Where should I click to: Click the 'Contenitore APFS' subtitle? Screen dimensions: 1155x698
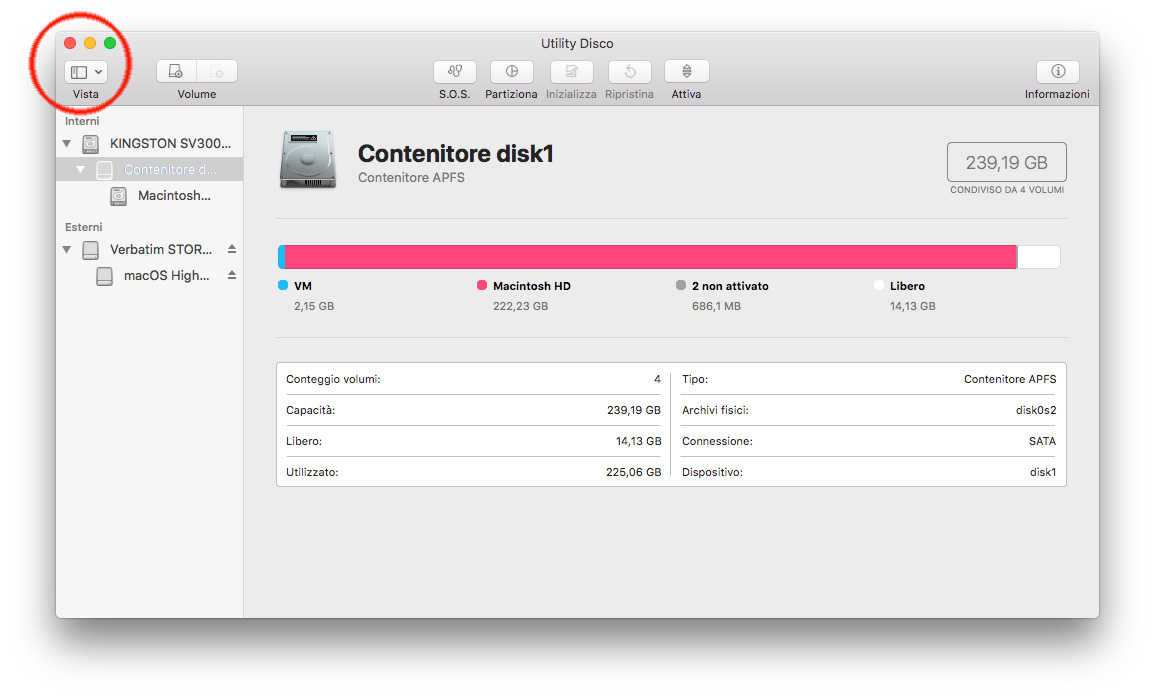411,177
